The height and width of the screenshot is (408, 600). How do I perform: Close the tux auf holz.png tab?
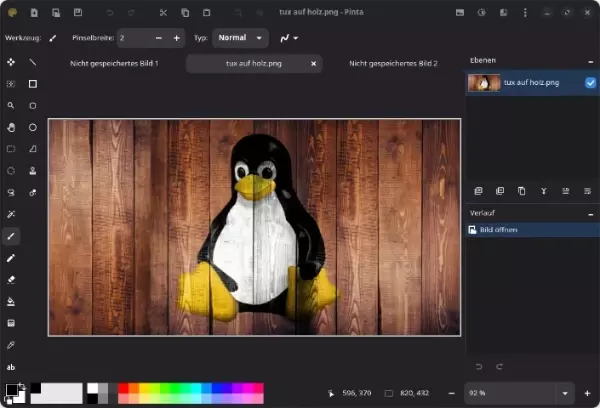pyautogui.click(x=313, y=64)
